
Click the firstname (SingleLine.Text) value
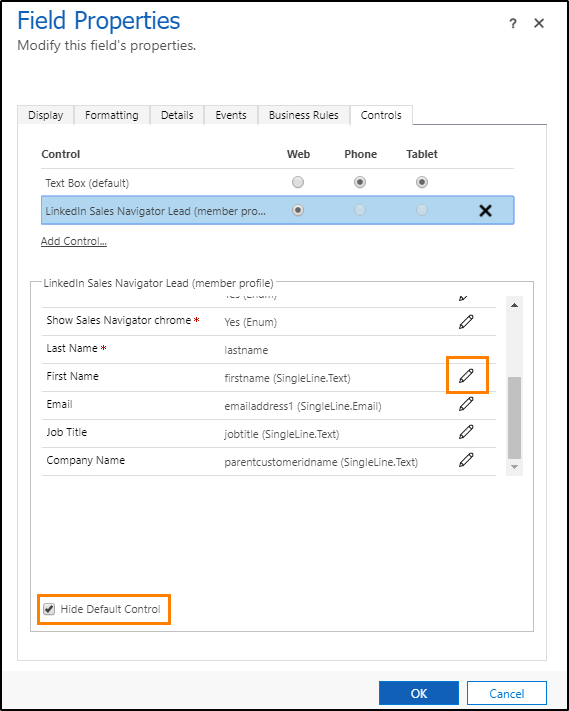pyautogui.click(x=287, y=378)
